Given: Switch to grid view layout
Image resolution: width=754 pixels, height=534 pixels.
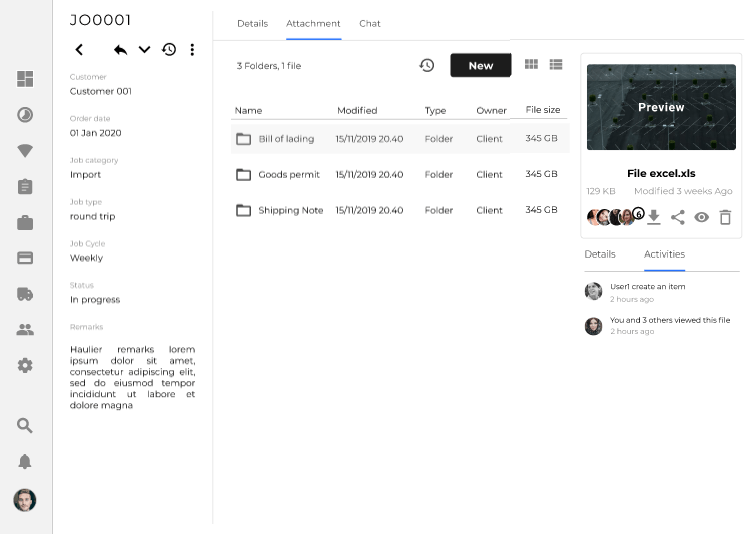Looking at the screenshot, I should [x=531, y=65].
